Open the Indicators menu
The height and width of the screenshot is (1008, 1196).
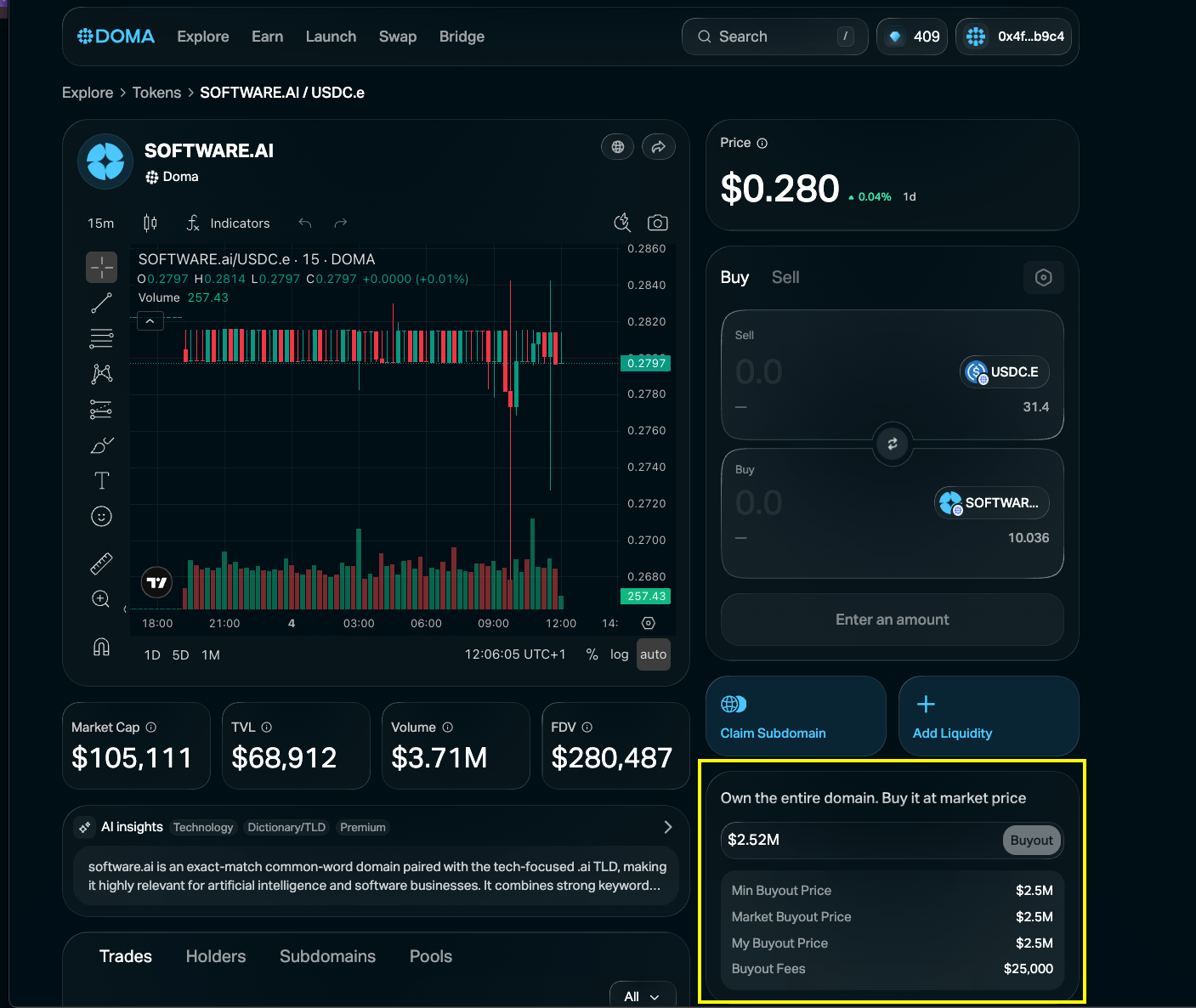pyautogui.click(x=229, y=223)
